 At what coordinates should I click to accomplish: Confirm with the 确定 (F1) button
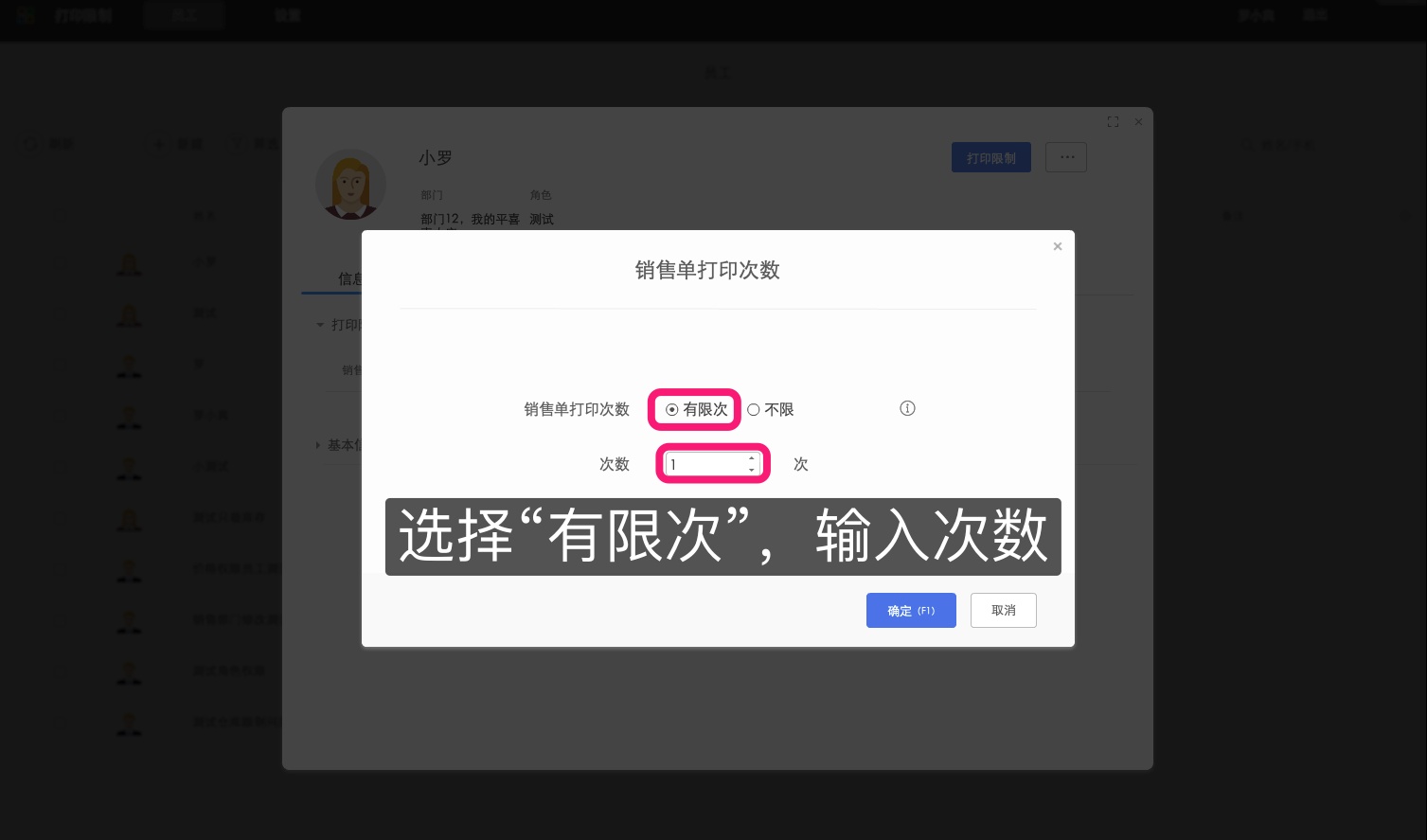click(911, 611)
